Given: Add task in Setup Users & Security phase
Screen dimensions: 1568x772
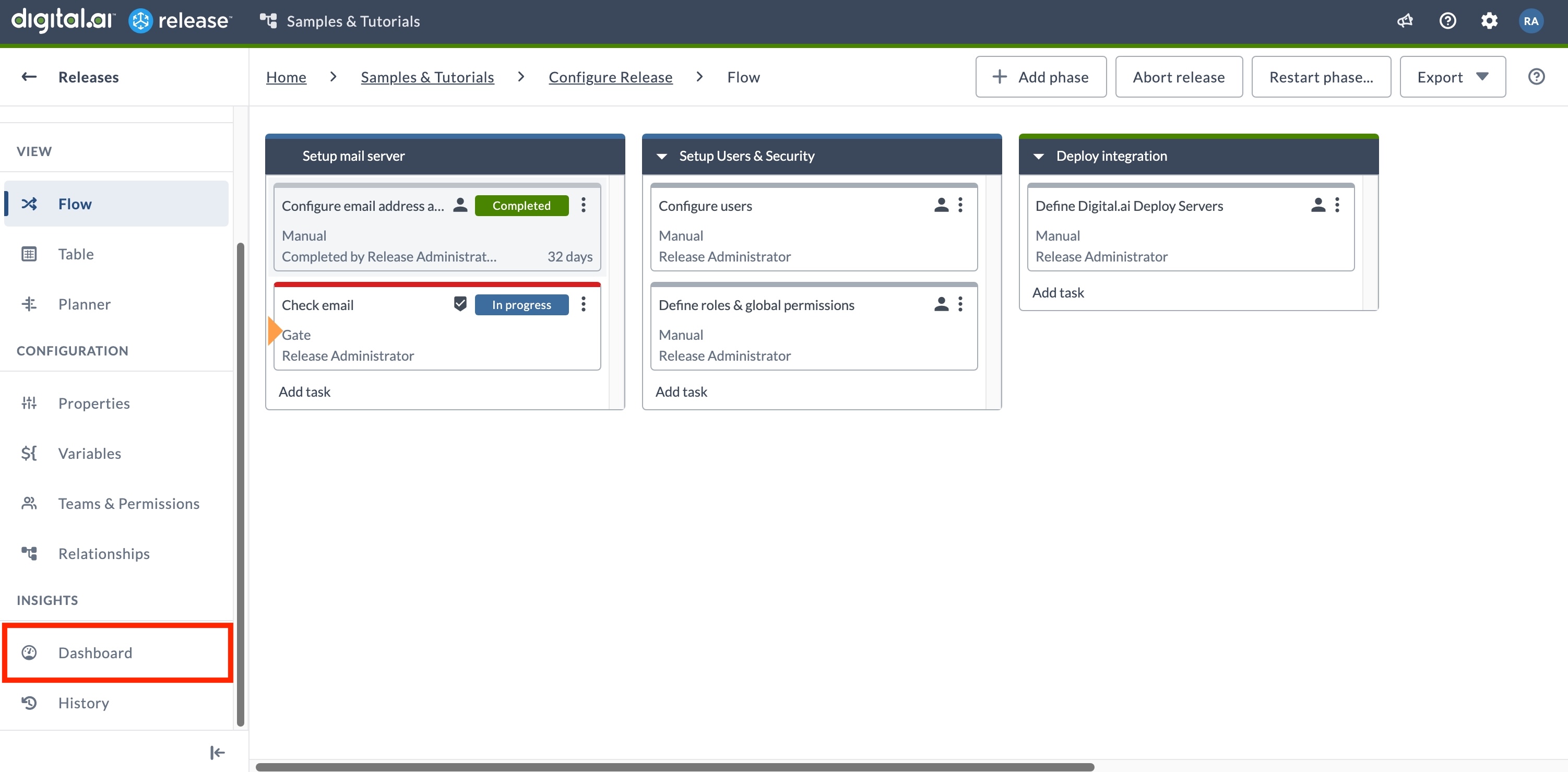Looking at the screenshot, I should 681,391.
